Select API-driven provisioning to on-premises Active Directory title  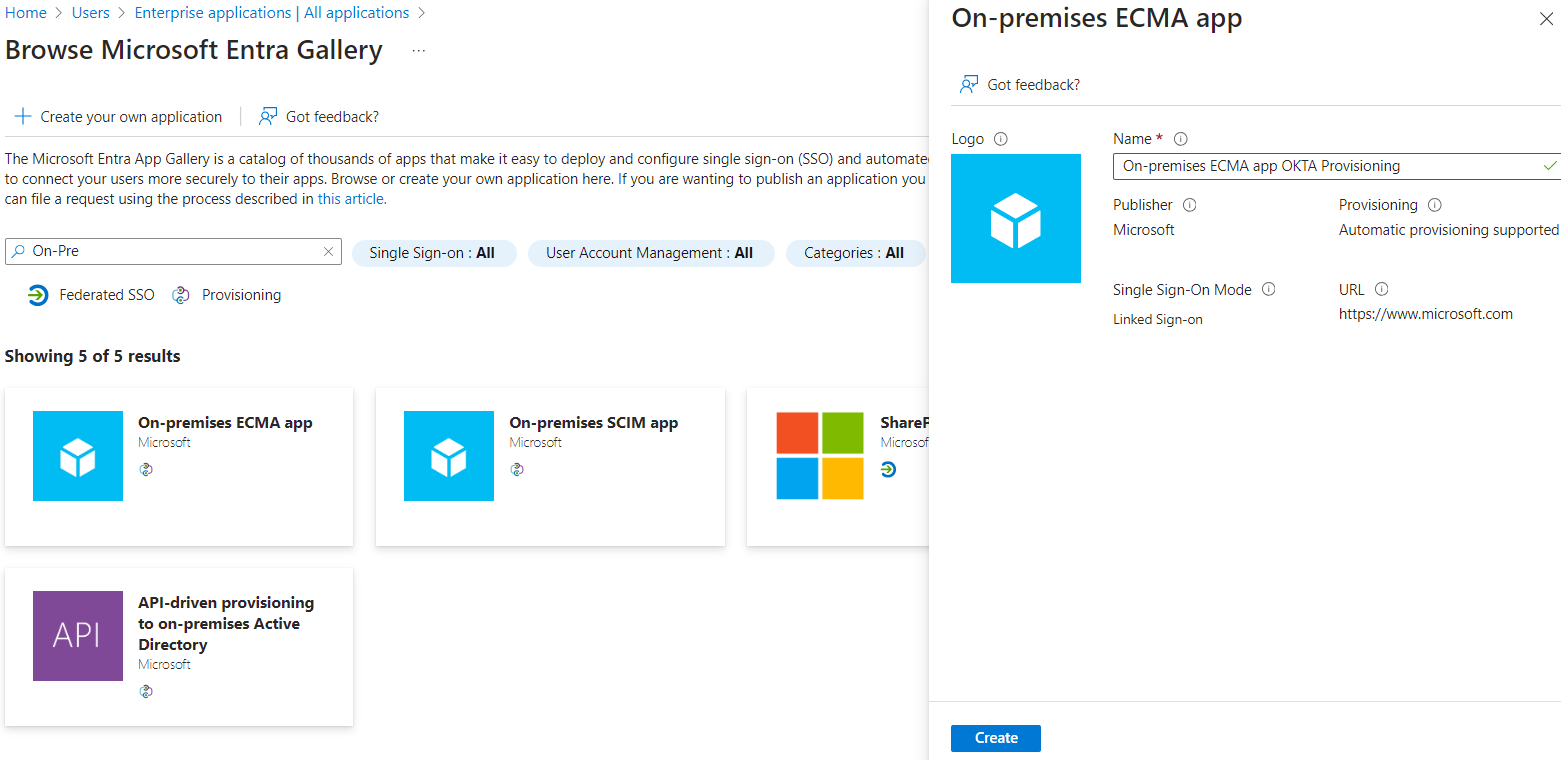coord(226,624)
